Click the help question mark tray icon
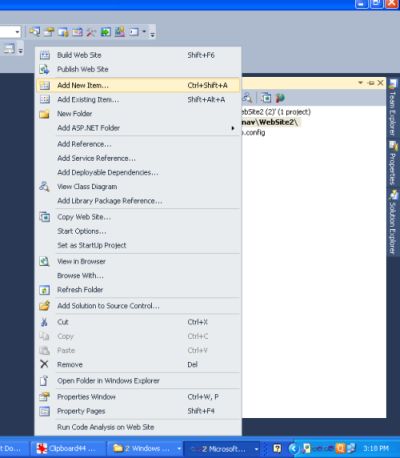400x458 pixels. point(277,448)
